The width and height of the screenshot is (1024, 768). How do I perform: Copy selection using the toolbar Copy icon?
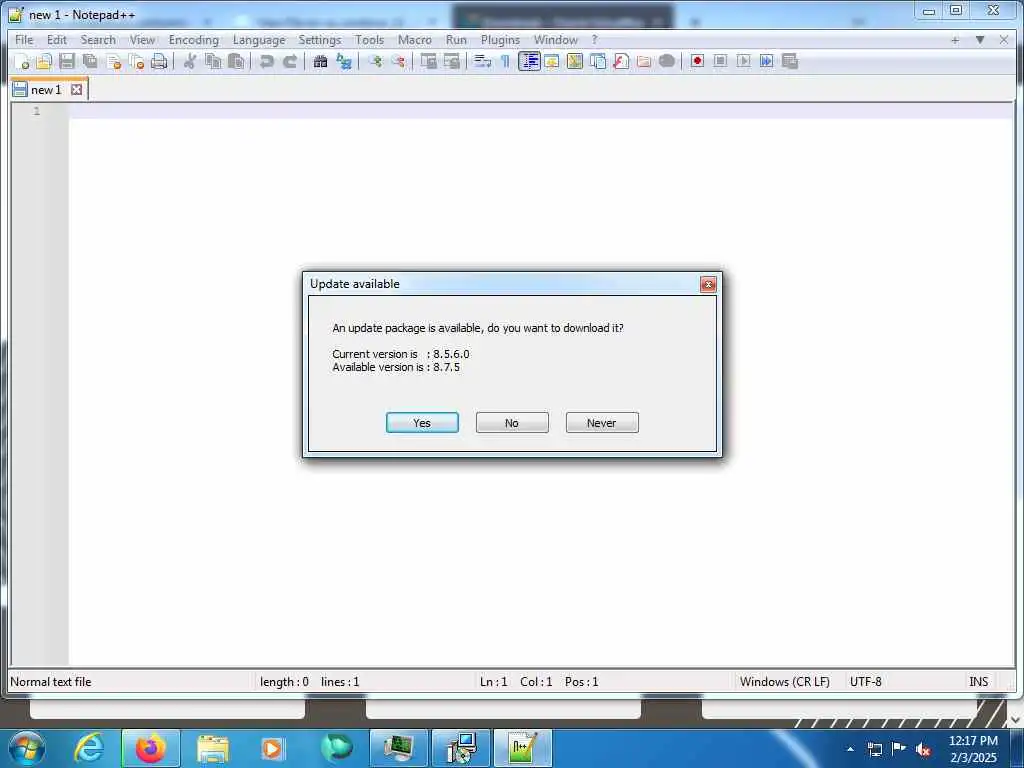(213, 61)
